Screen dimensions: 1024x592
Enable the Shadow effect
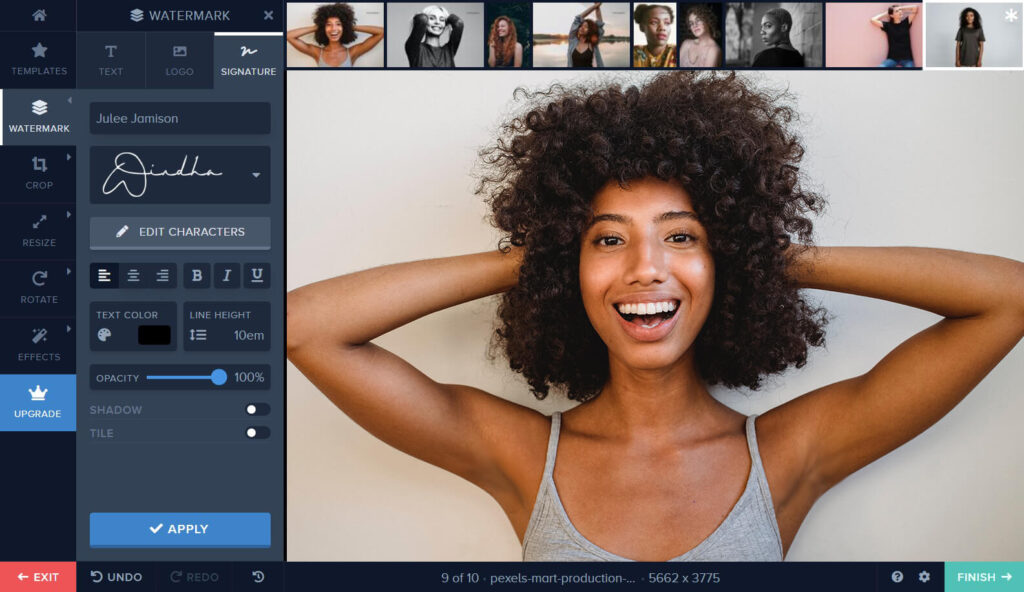[258, 409]
